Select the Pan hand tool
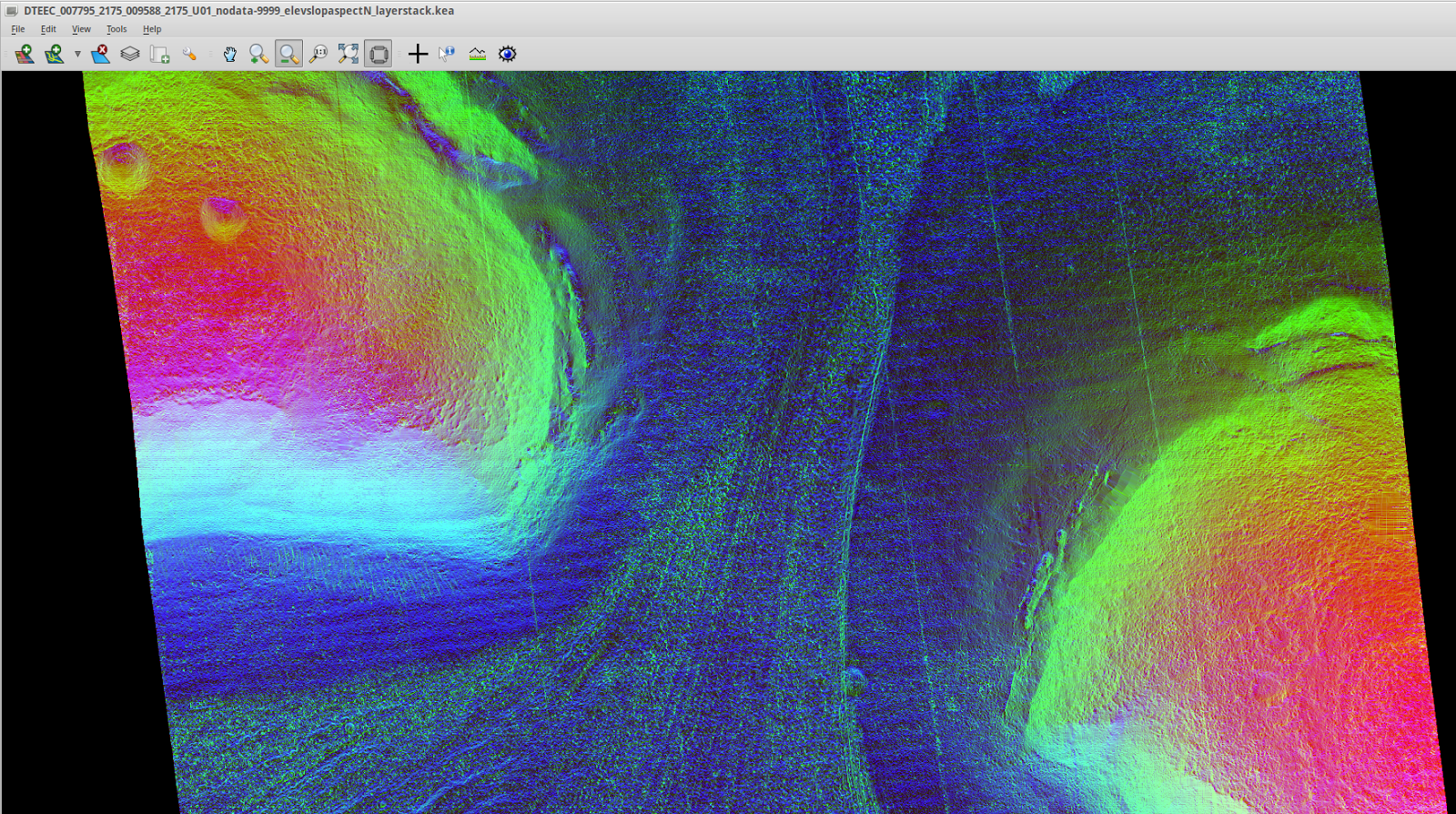Screen dimensions: 1456x814 pyautogui.click(x=230, y=55)
